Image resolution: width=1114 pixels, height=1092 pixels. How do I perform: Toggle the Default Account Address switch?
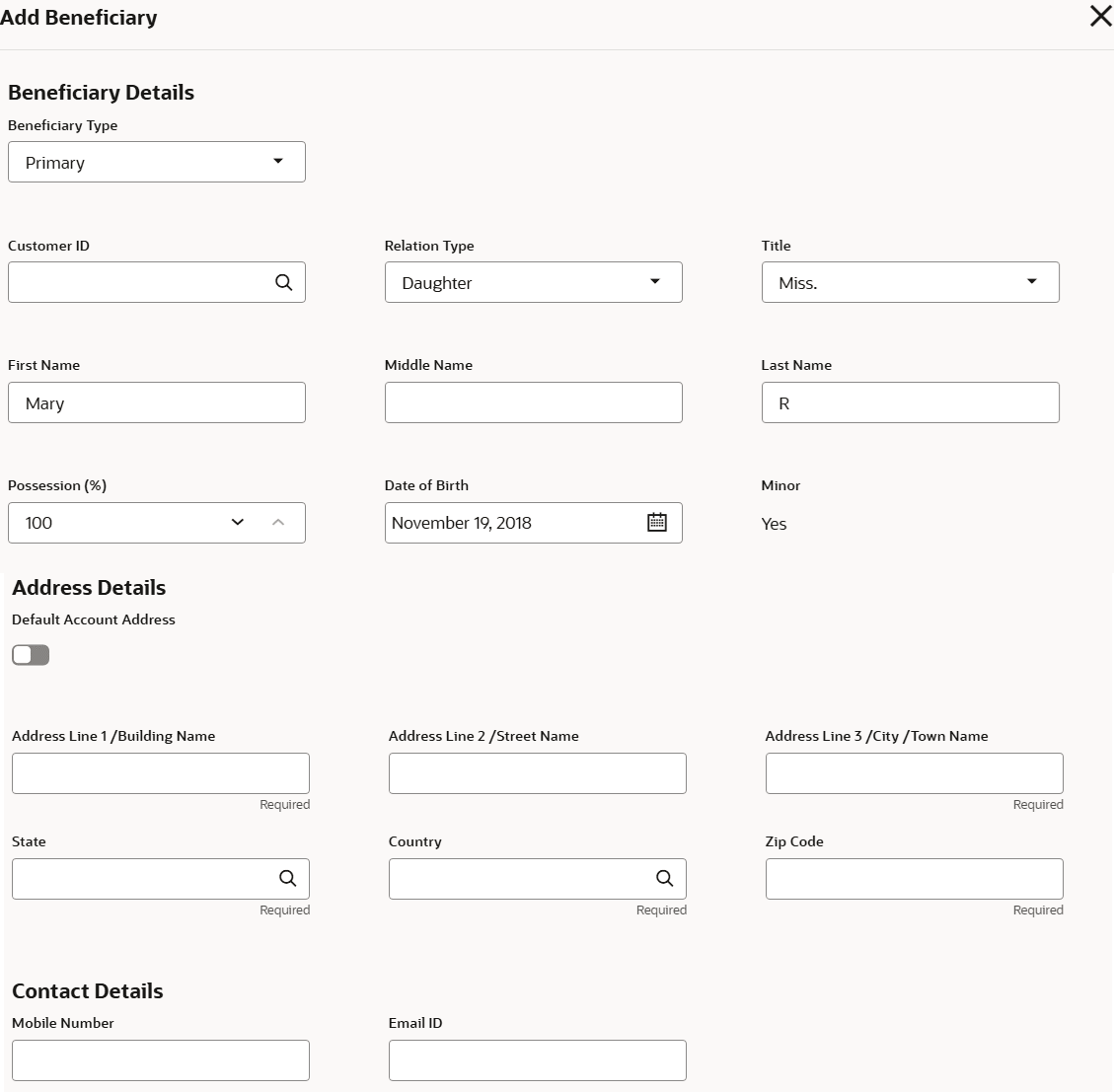click(x=31, y=655)
